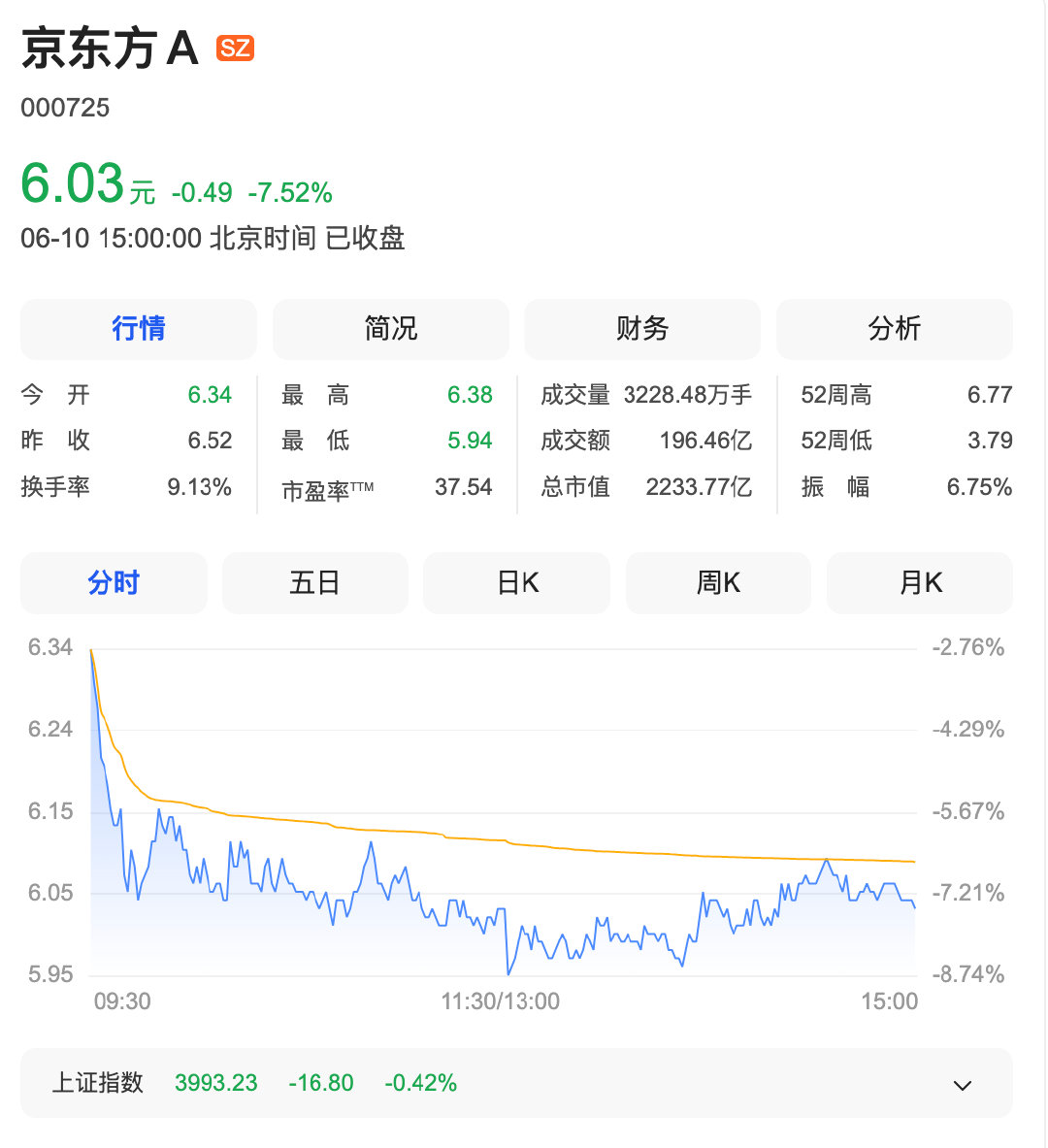Click the 最低 value 5.94

[x=471, y=440]
